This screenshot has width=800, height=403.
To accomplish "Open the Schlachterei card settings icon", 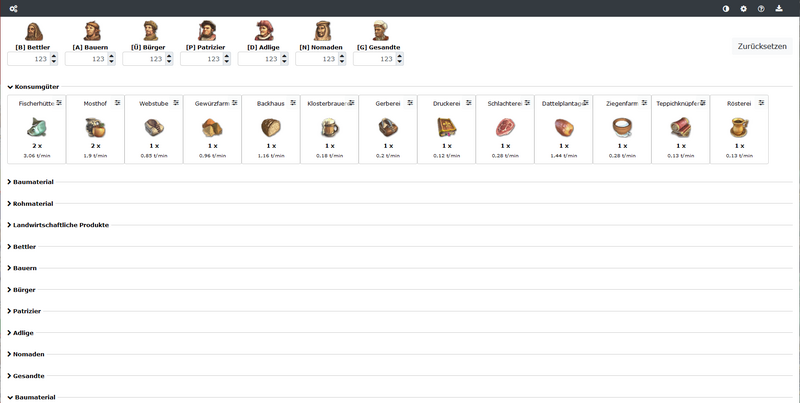I will click(x=528, y=103).
